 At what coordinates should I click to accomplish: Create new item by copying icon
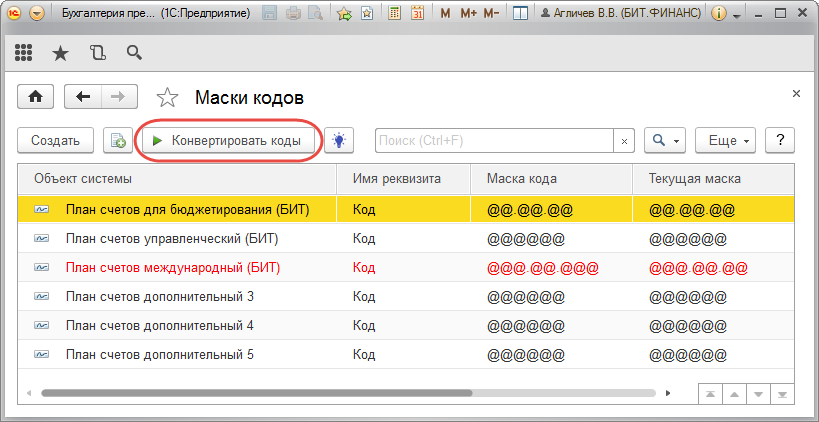pyautogui.click(x=118, y=141)
